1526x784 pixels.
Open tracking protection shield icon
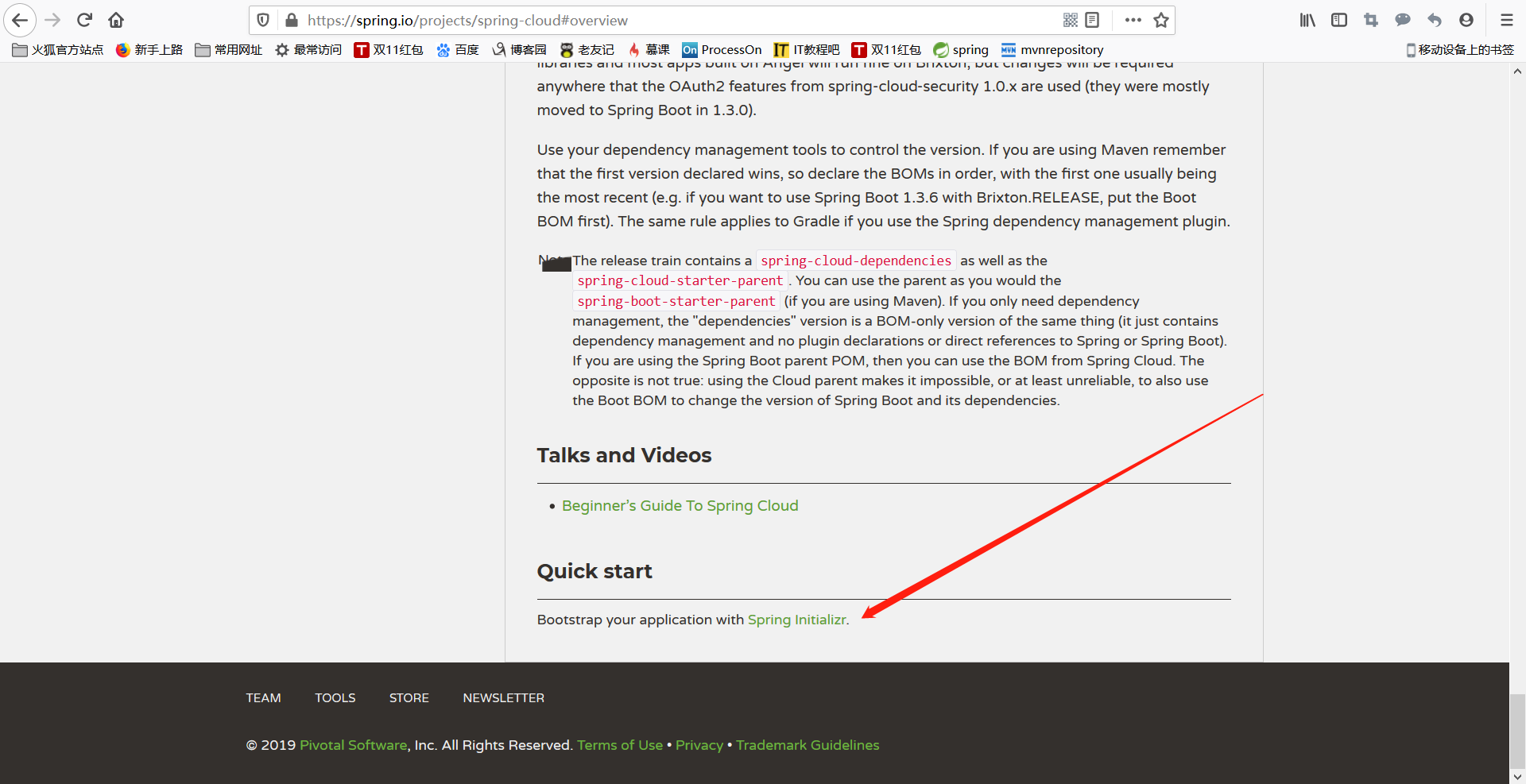click(263, 20)
